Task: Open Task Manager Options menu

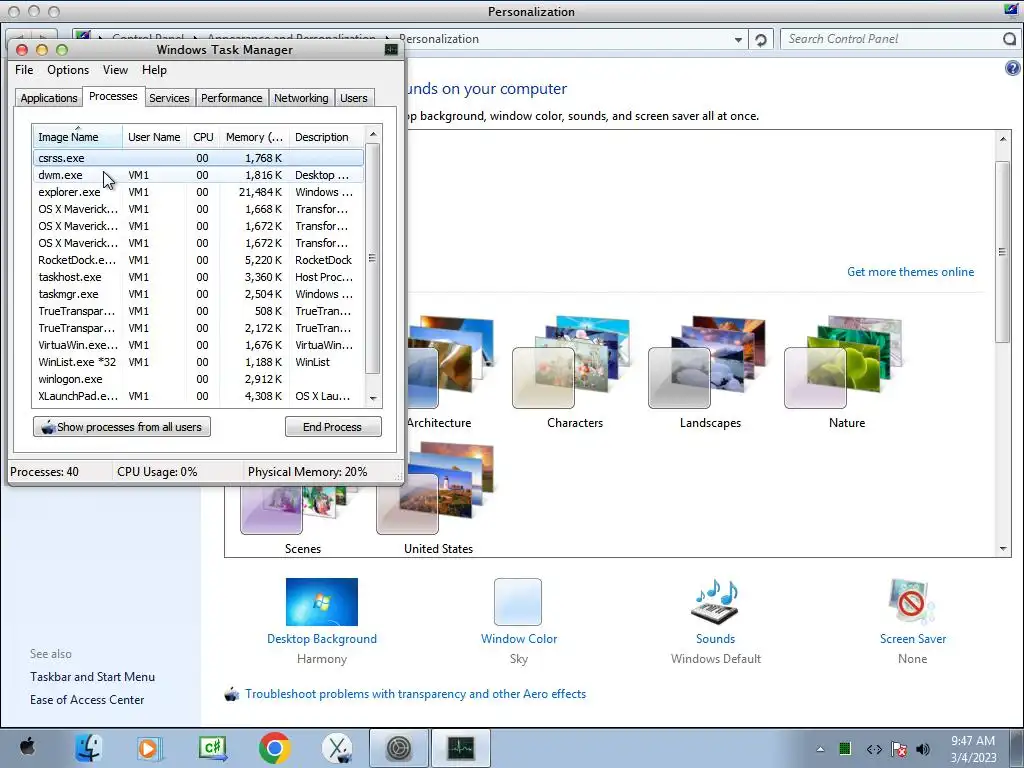Action: (x=68, y=70)
